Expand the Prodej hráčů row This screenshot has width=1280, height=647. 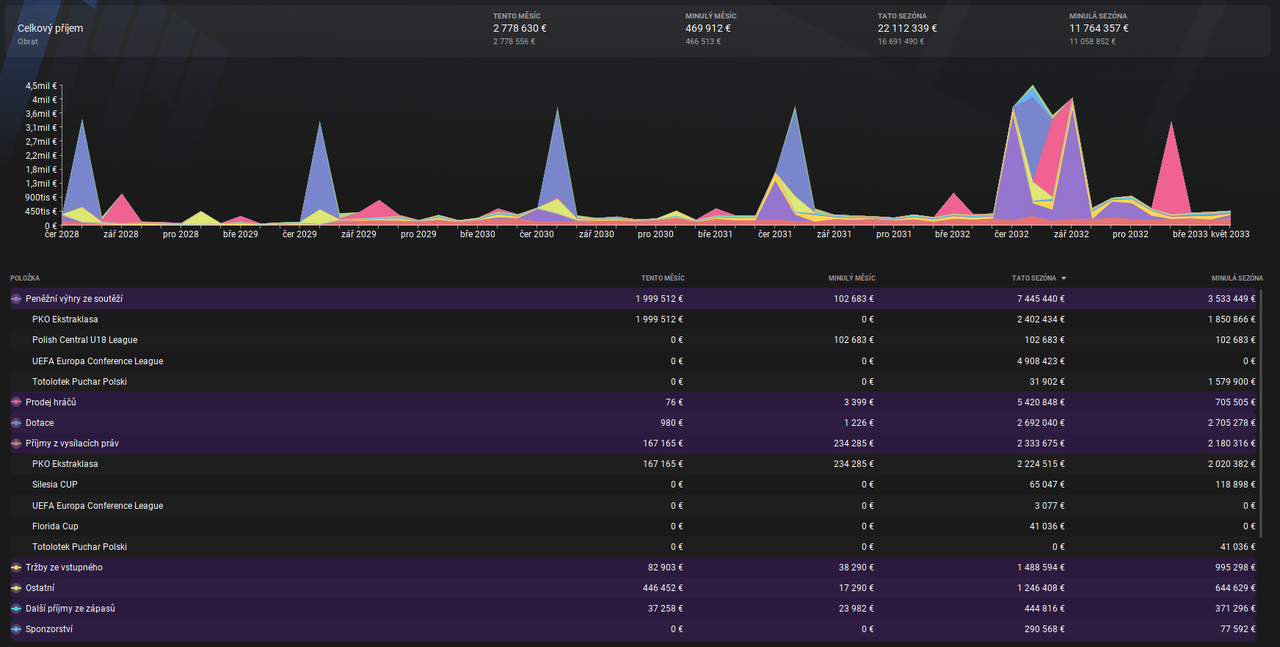(635, 402)
